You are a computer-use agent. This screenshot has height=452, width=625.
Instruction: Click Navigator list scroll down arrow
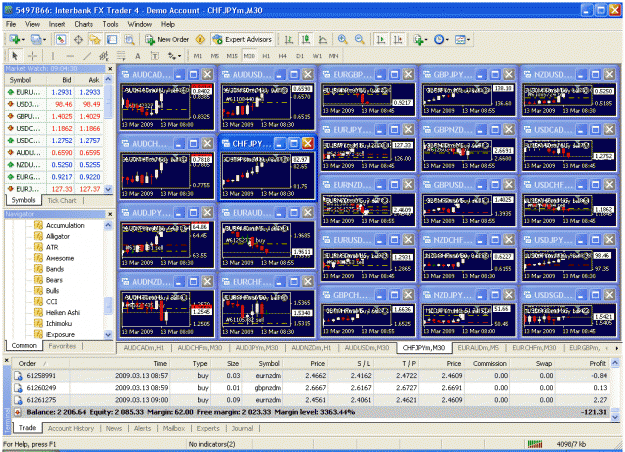108,334
